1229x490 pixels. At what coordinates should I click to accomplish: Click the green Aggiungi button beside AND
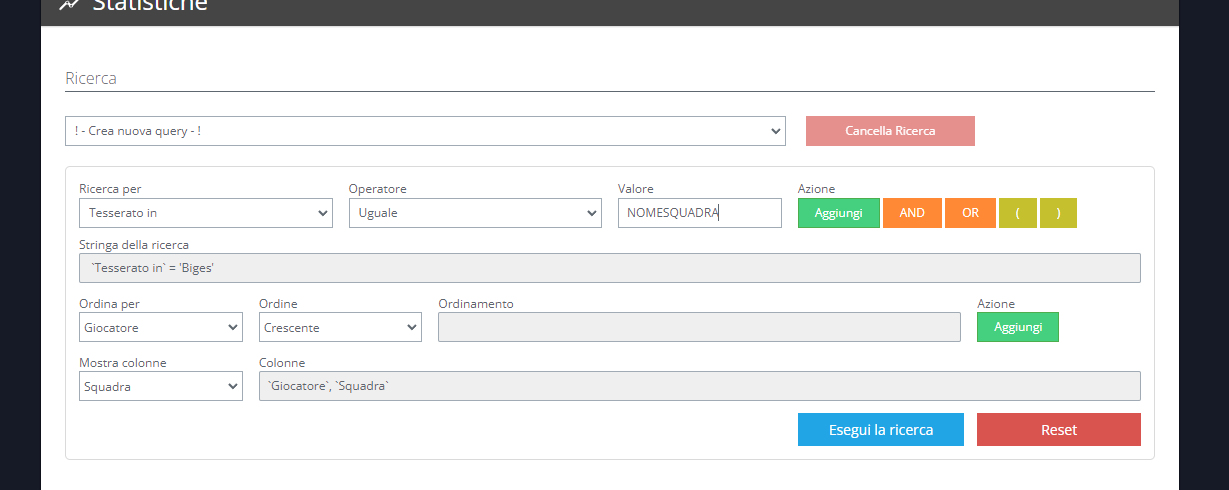click(x=838, y=213)
